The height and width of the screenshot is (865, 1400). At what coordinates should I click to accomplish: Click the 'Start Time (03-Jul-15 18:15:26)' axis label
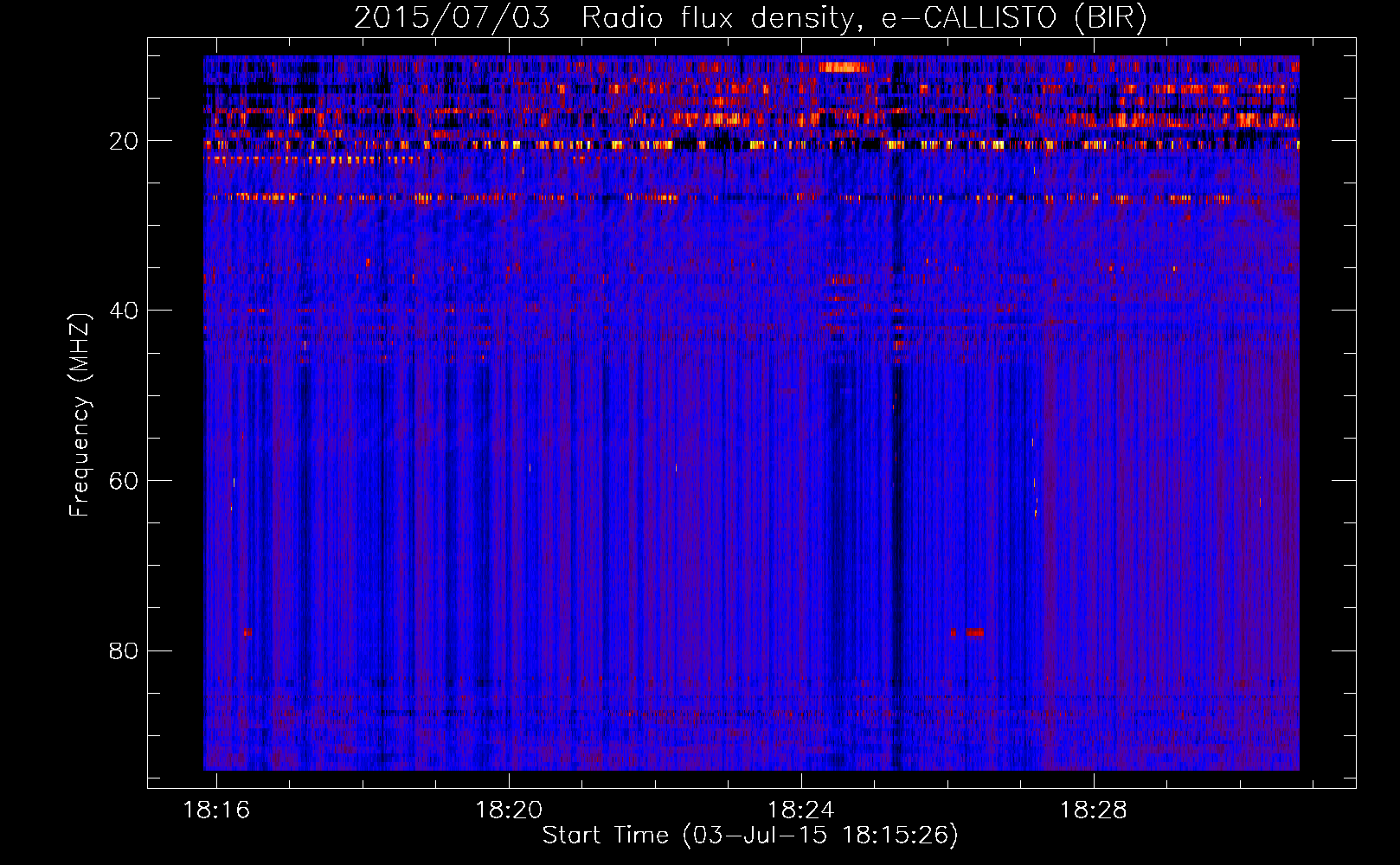[x=750, y=836]
